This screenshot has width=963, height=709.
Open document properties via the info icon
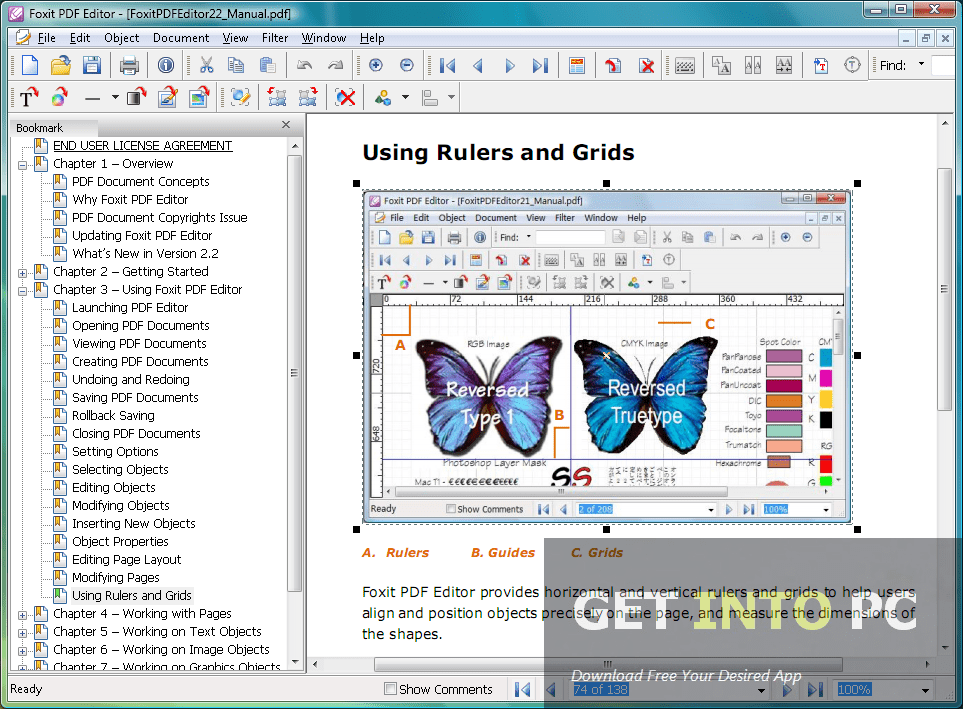(x=166, y=65)
